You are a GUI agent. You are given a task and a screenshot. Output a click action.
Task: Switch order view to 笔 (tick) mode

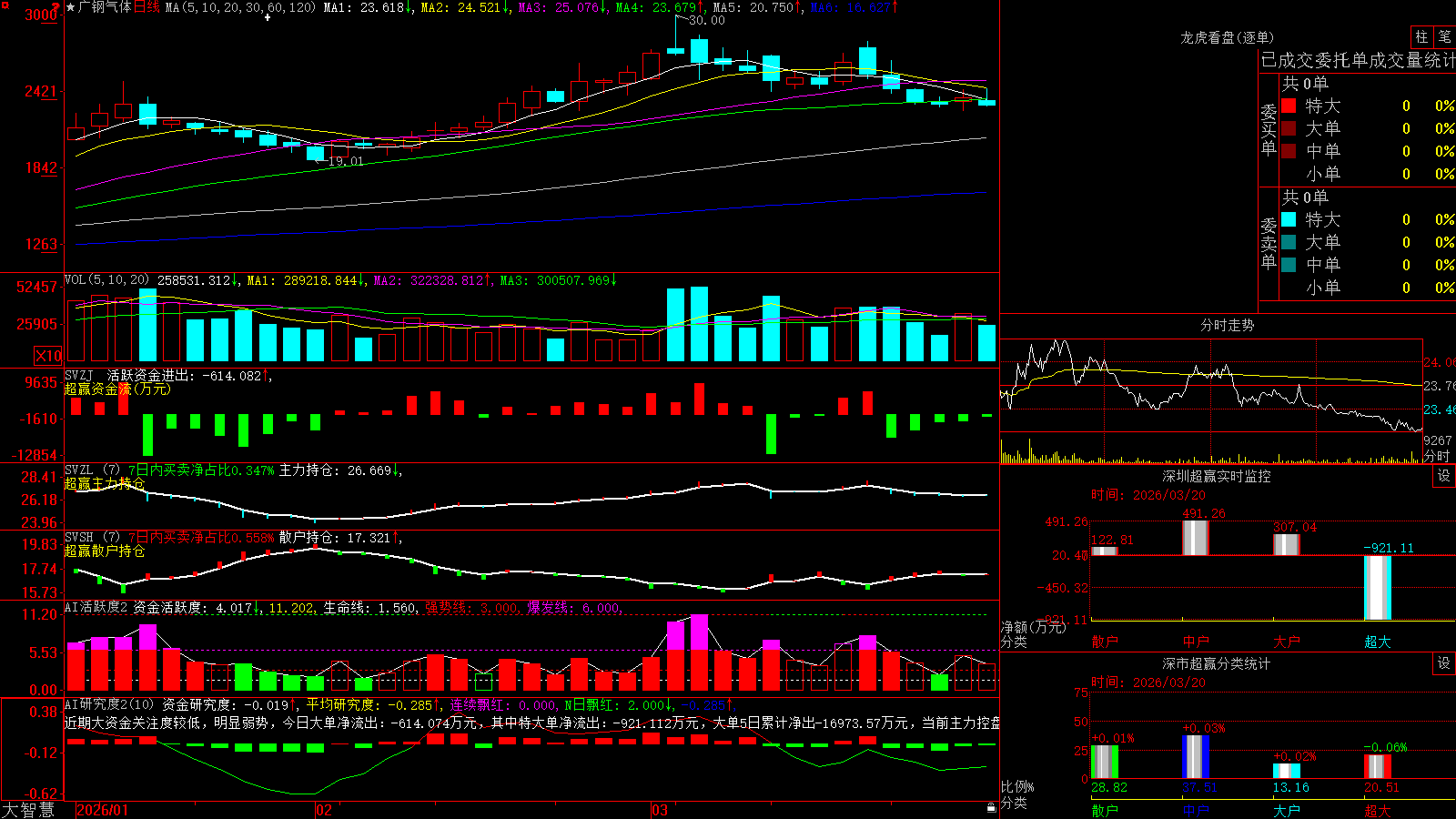[x=1444, y=36]
